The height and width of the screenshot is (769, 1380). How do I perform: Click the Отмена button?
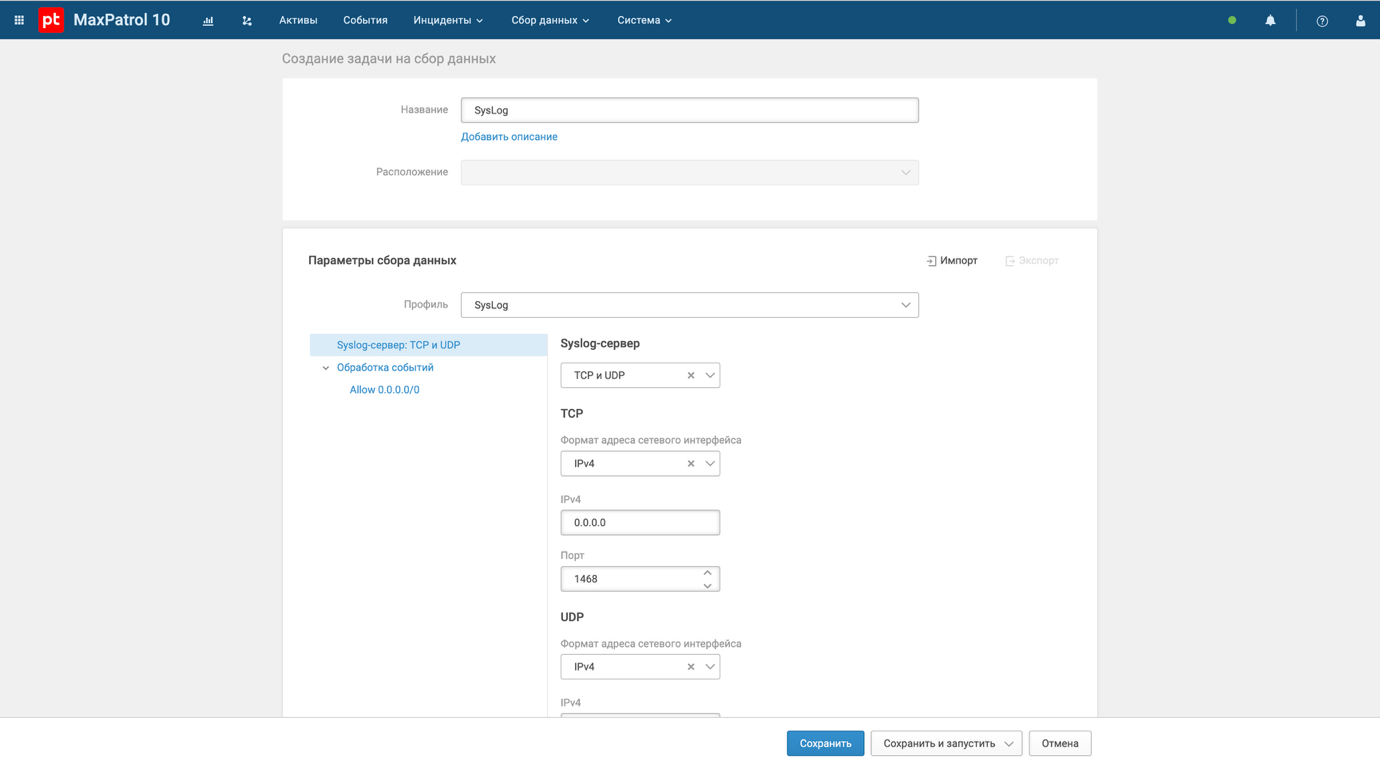(1060, 744)
